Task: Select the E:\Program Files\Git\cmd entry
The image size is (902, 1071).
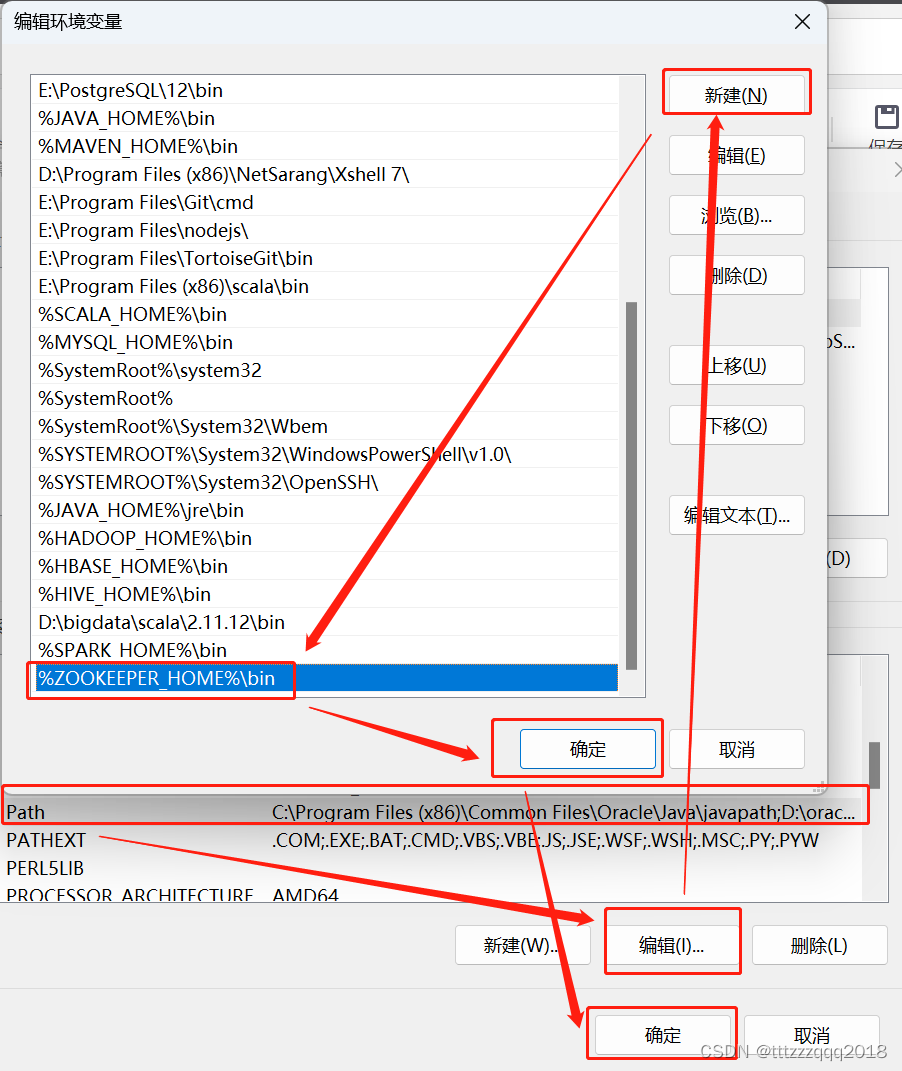Action: tap(325, 202)
